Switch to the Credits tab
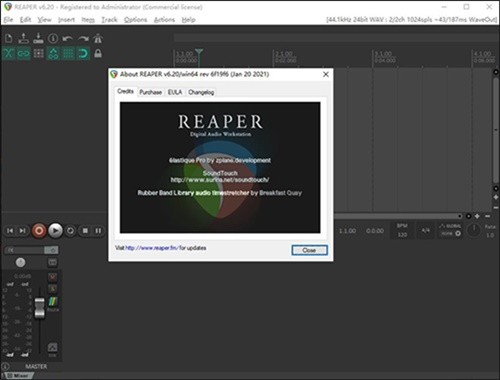Image resolution: width=500 pixels, height=380 pixels. pos(126,91)
